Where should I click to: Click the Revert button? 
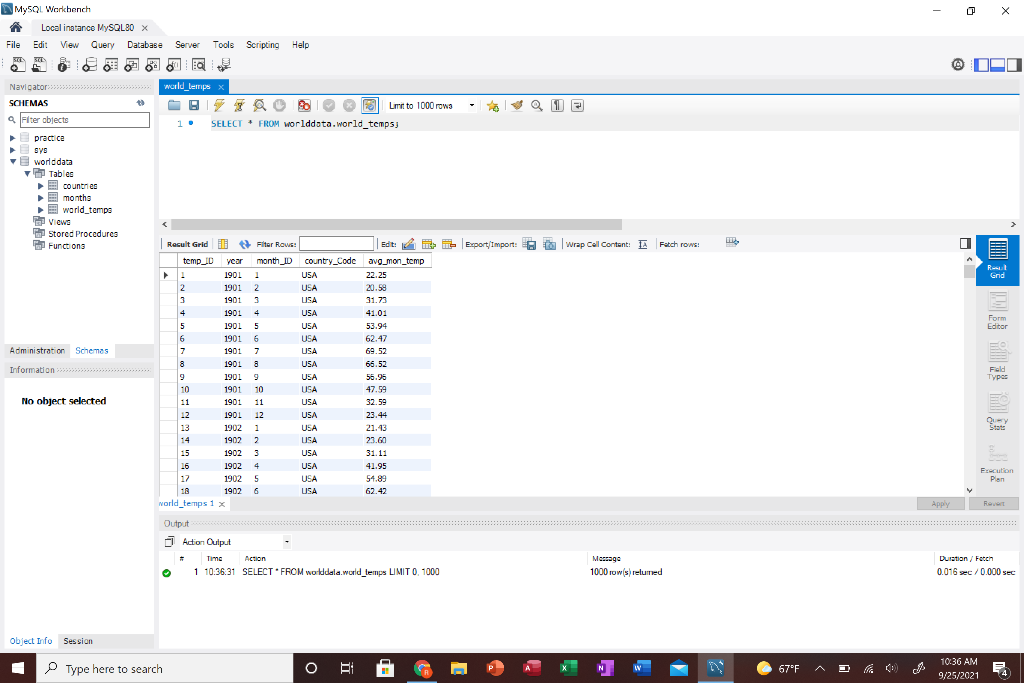994,503
